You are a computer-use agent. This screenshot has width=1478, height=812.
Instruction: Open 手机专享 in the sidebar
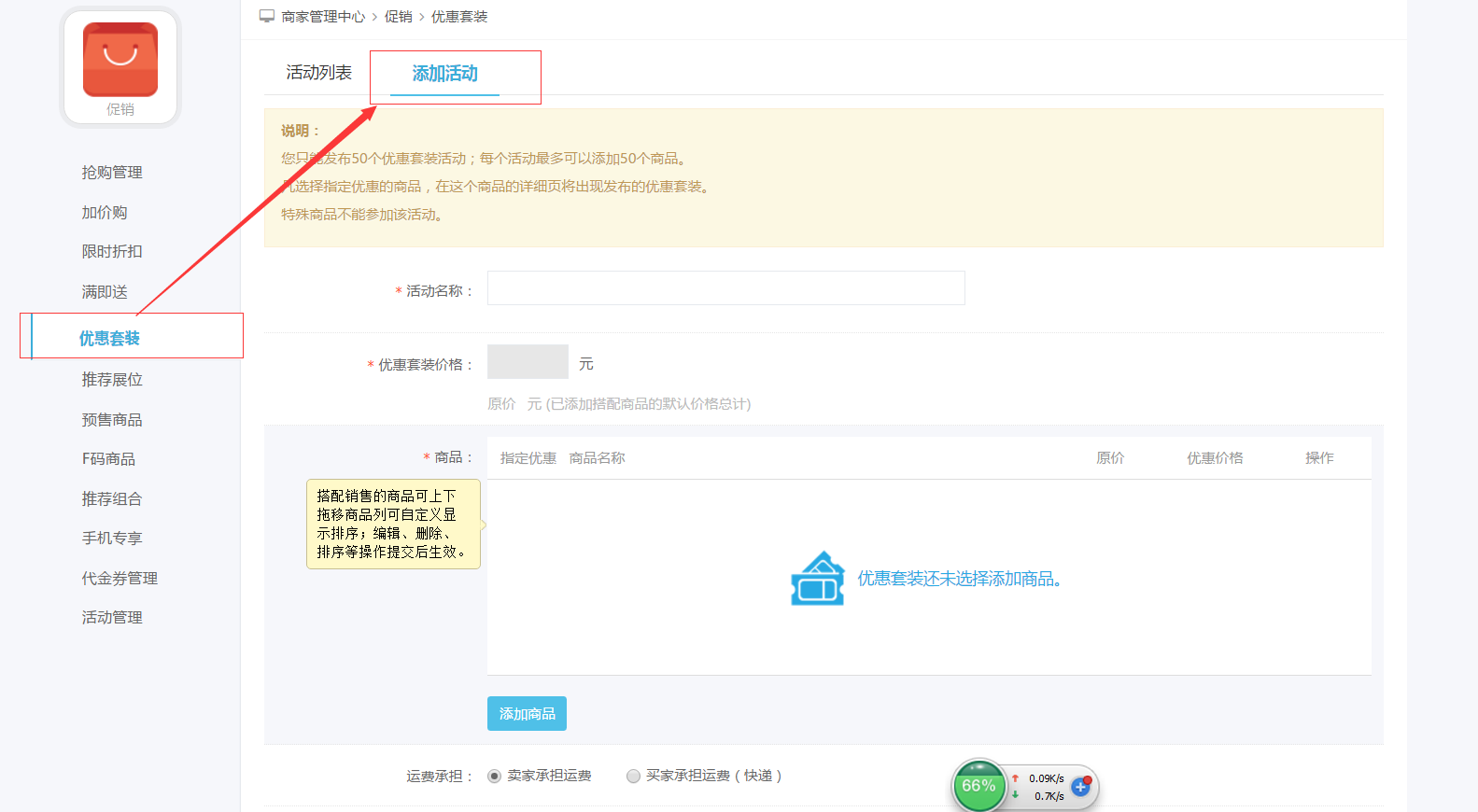tap(112, 539)
